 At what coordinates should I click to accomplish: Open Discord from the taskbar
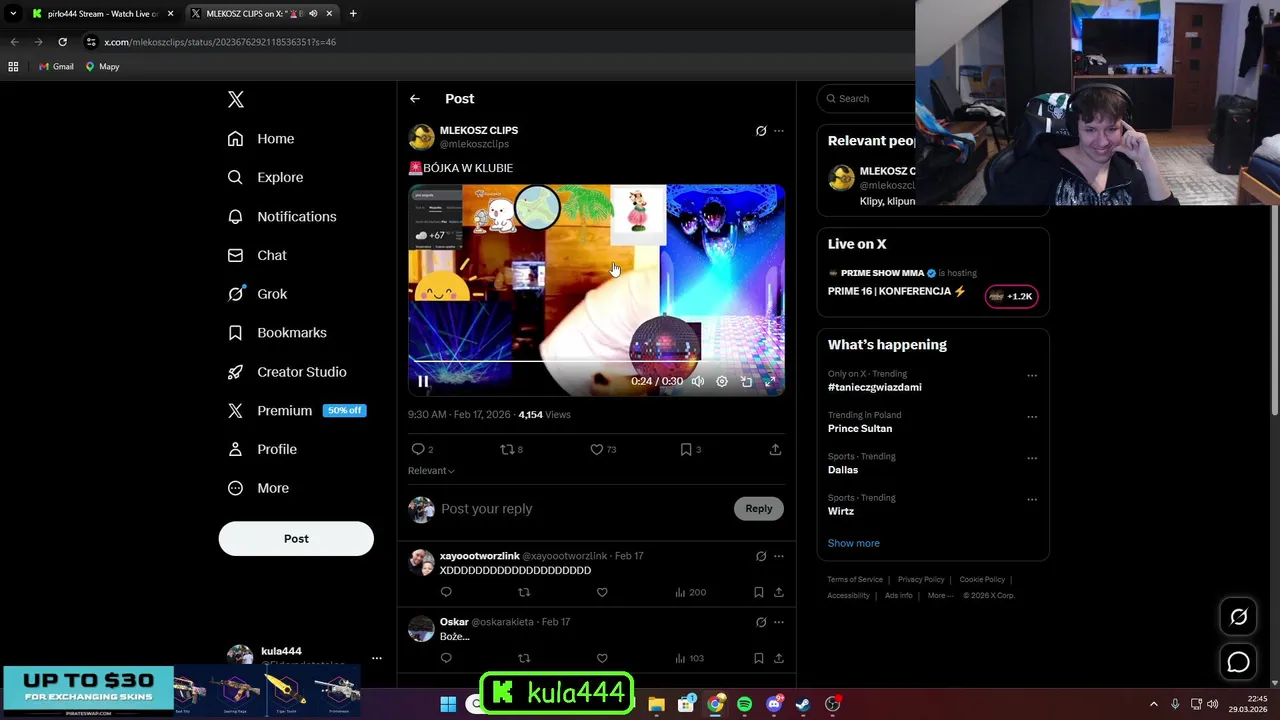click(x=774, y=704)
